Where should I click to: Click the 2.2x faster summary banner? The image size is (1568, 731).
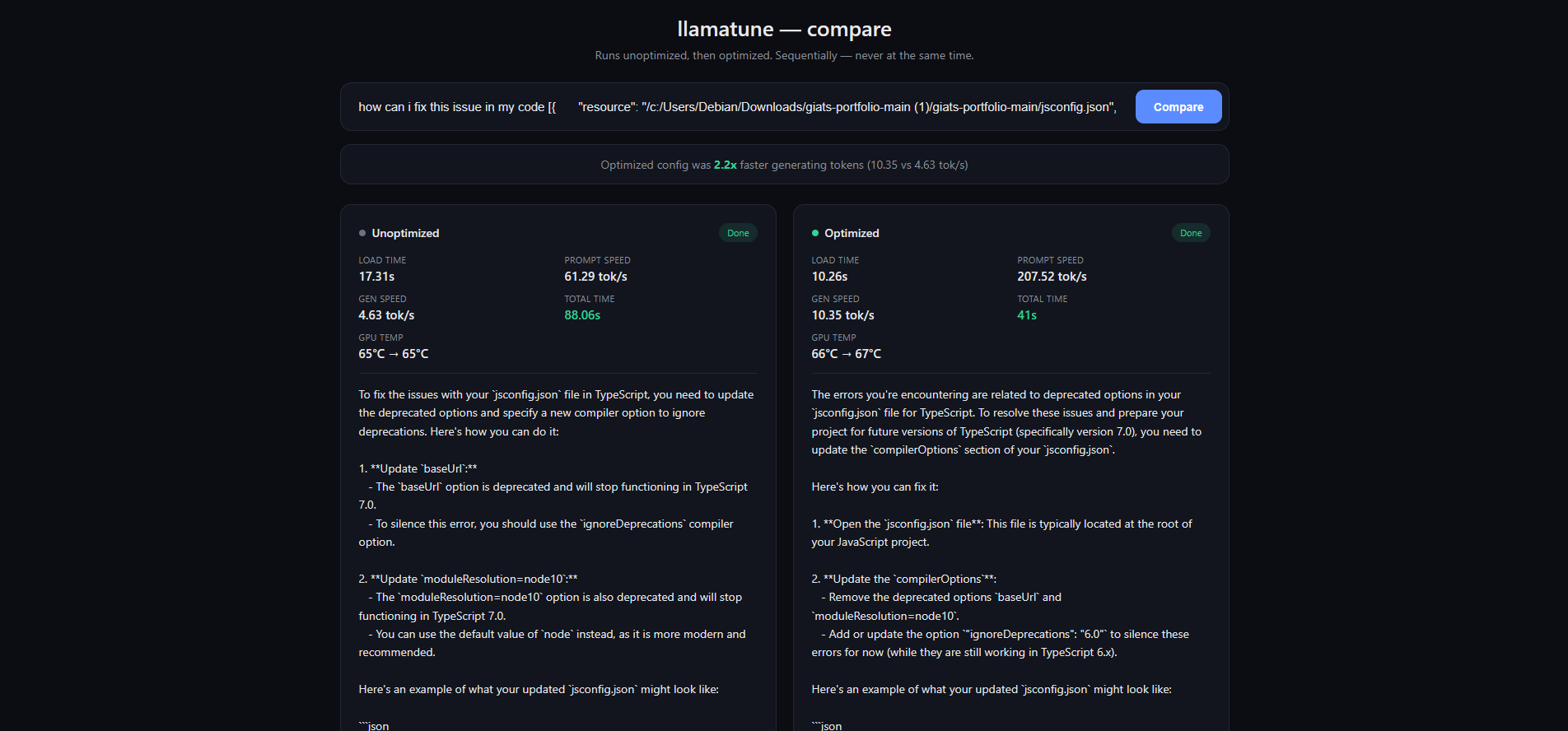pos(784,165)
